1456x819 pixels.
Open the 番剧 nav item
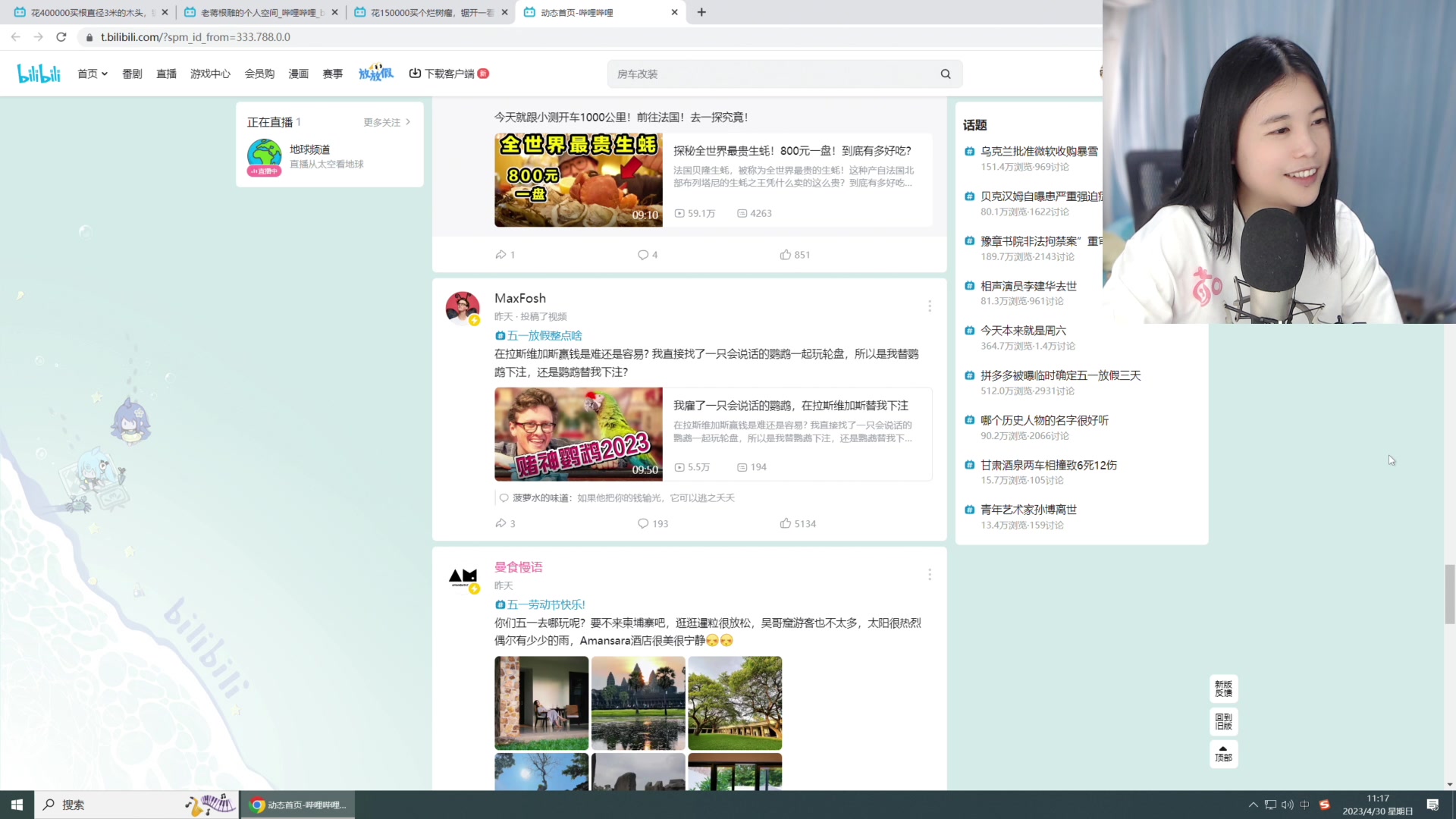(132, 74)
